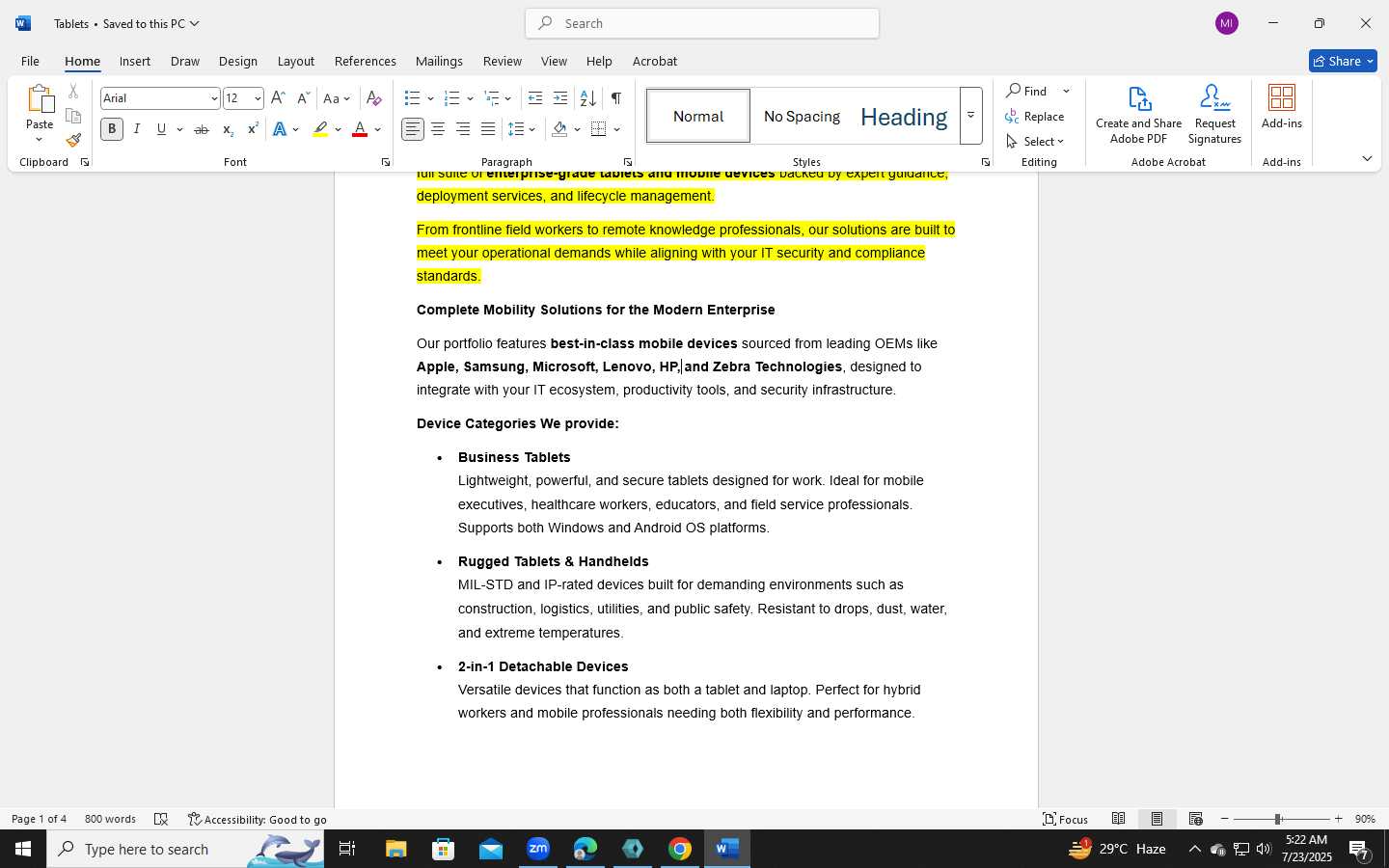Open the Numbering list dropdown arrow
Viewport: 1389px width, 868px height.
tap(470, 98)
